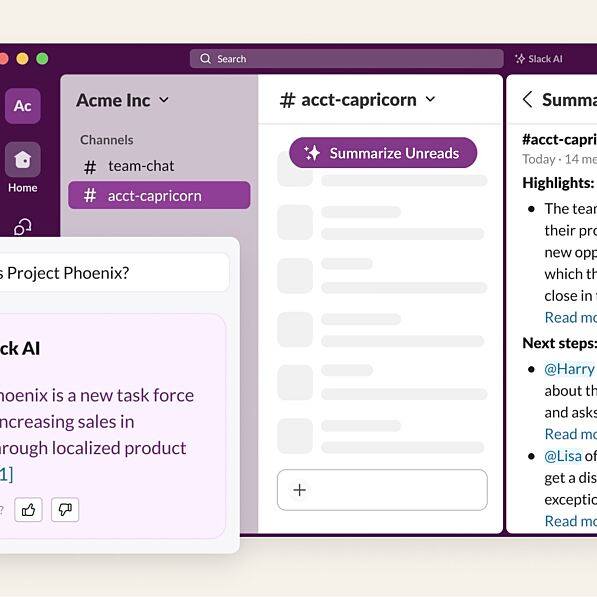Click the Project Phoenix question input field
The image size is (597, 597).
(x=114, y=273)
